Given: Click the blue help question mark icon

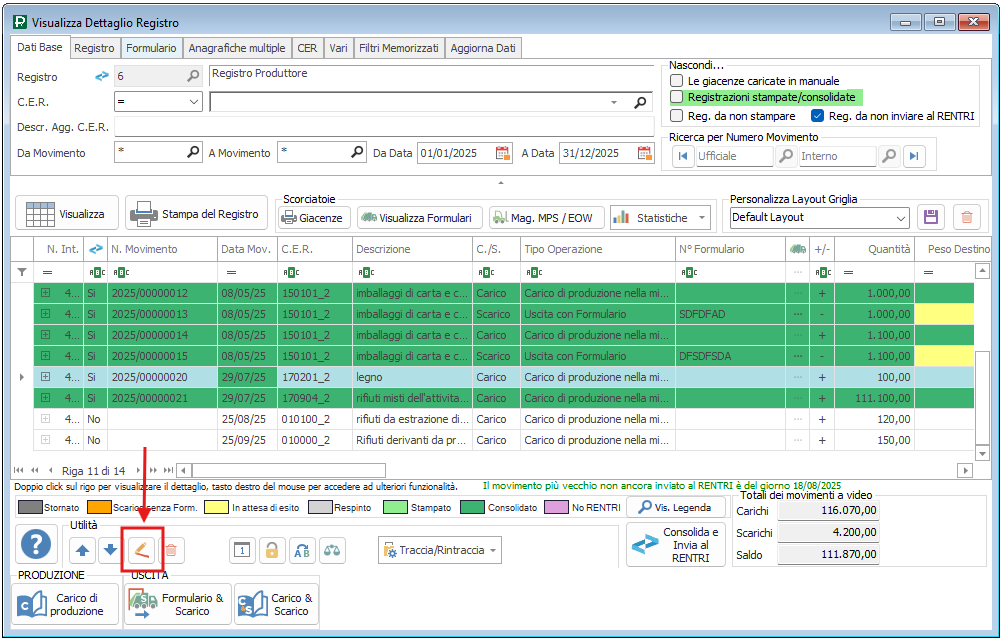Looking at the screenshot, I should (37, 546).
